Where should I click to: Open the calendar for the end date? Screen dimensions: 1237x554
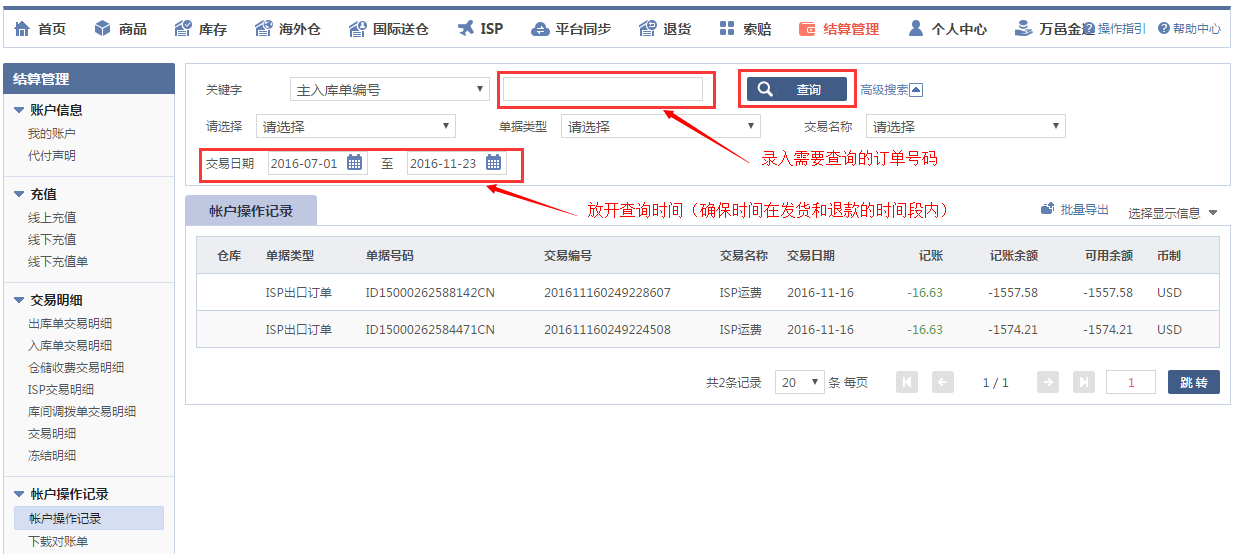(x=494, y=163)
